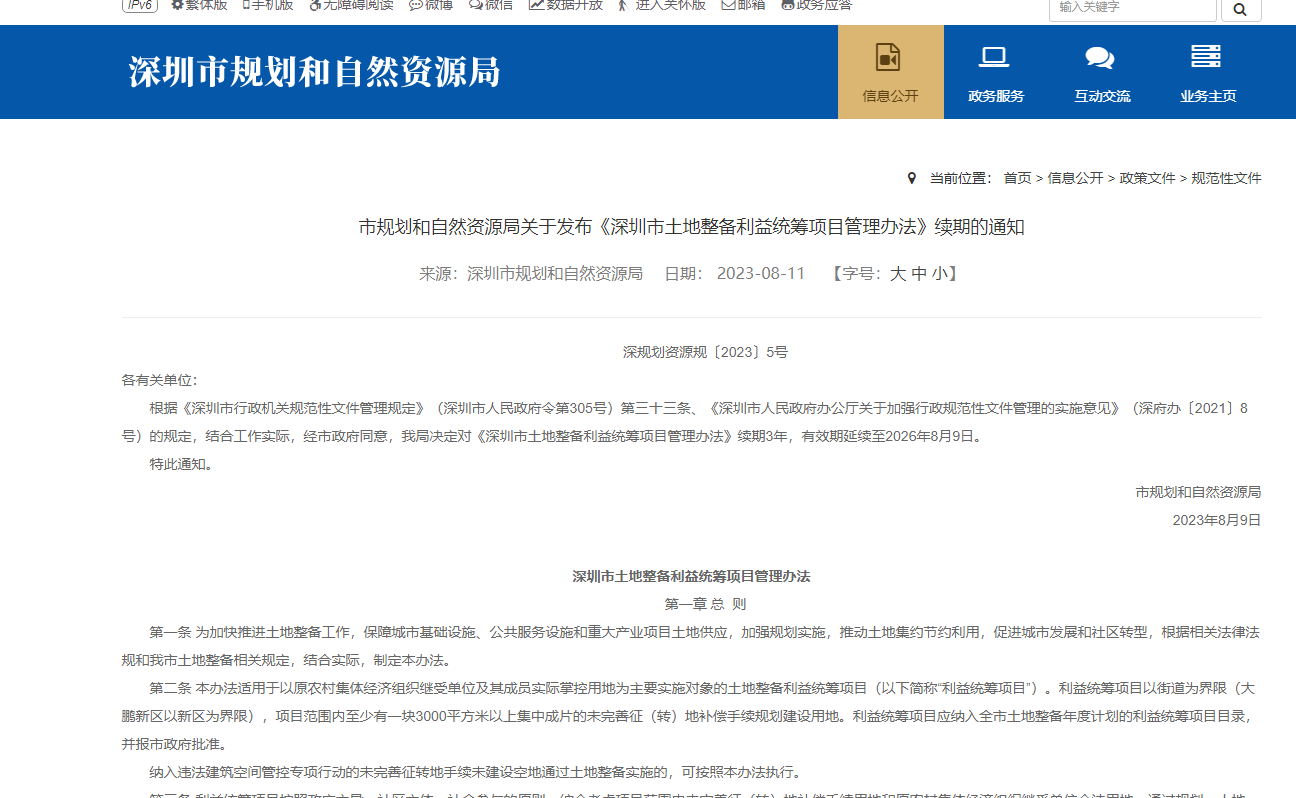Click the search magnifier button
The width and height of the screenshot is (1296, 798).
tap(1241, 9)
